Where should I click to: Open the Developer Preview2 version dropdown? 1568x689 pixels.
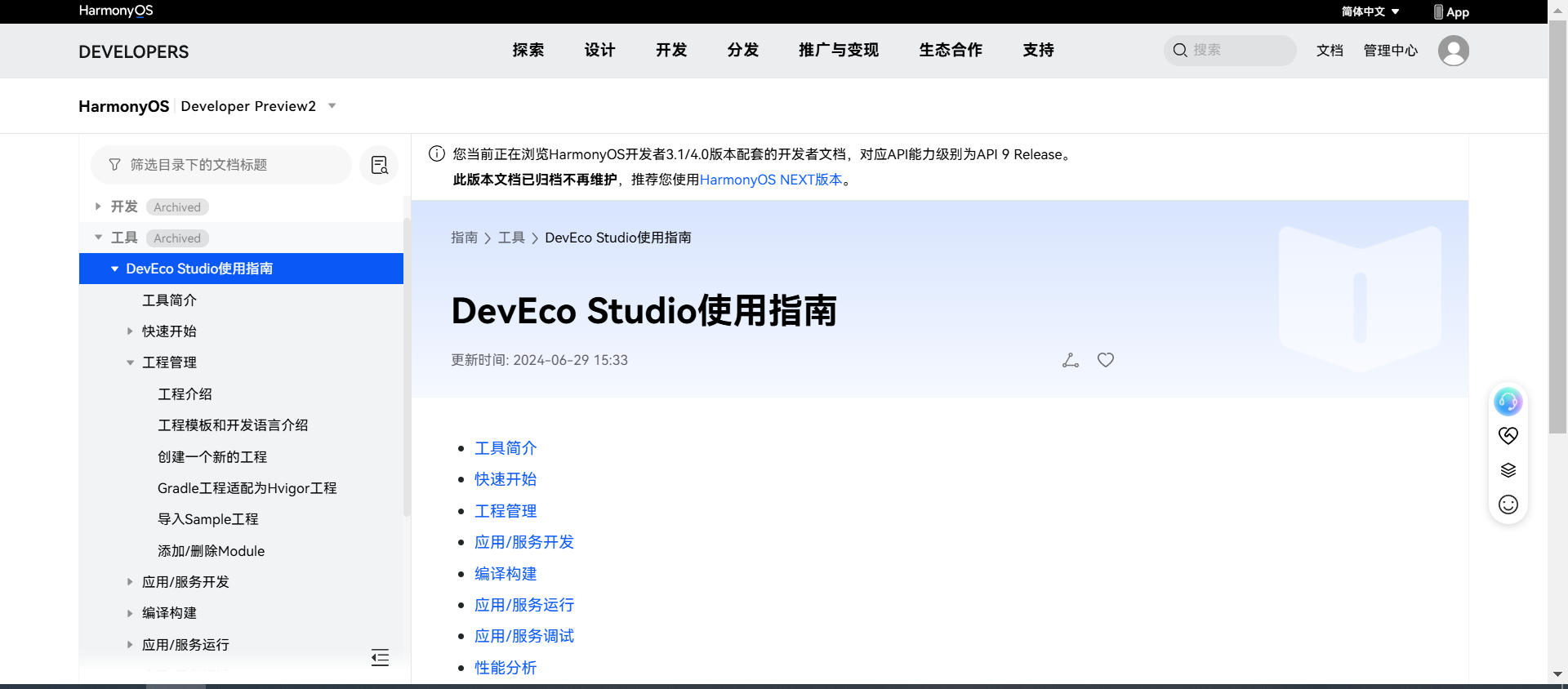click(258, 106)
